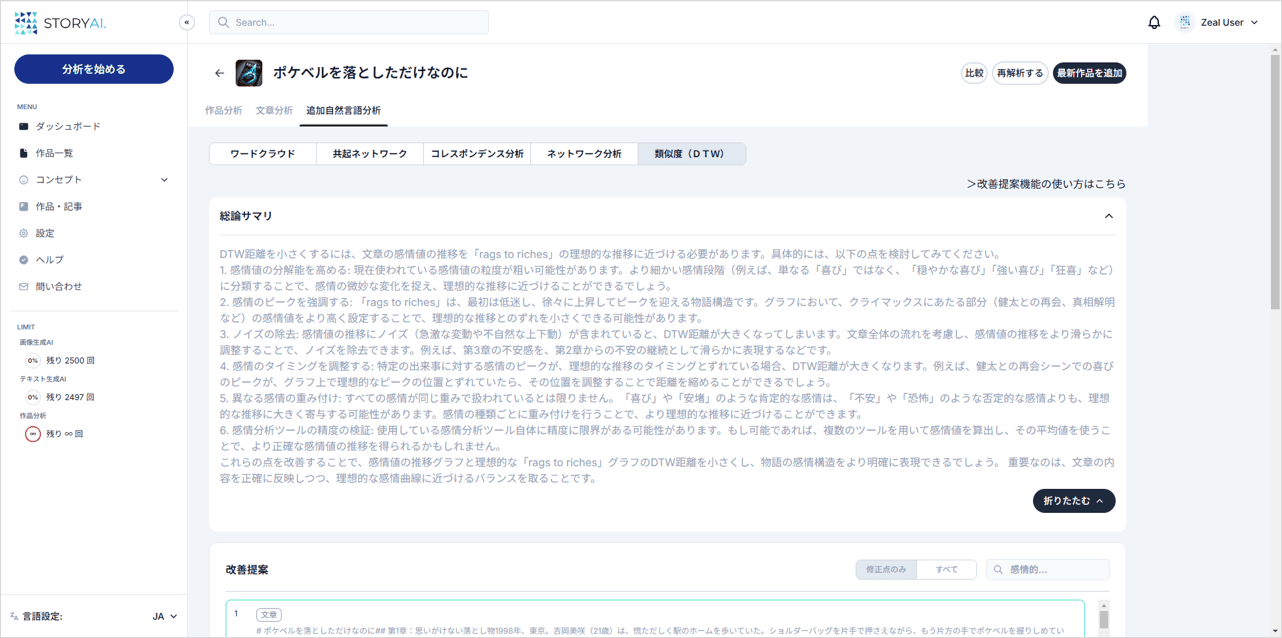Click the 改善提案 heading
This screenshot has width=1282, height=638.
247,570
